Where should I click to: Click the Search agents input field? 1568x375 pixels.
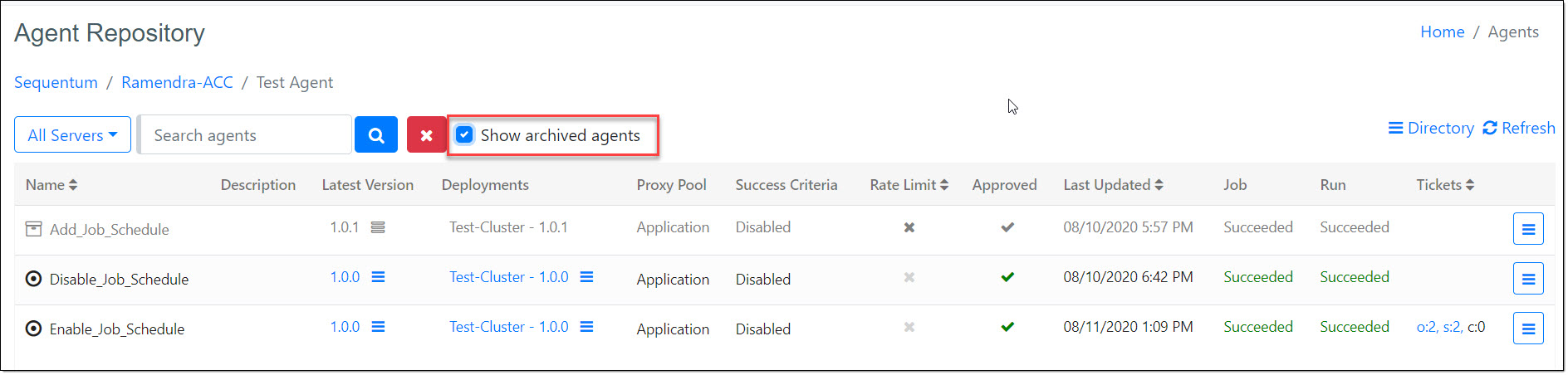coord(246,135)
